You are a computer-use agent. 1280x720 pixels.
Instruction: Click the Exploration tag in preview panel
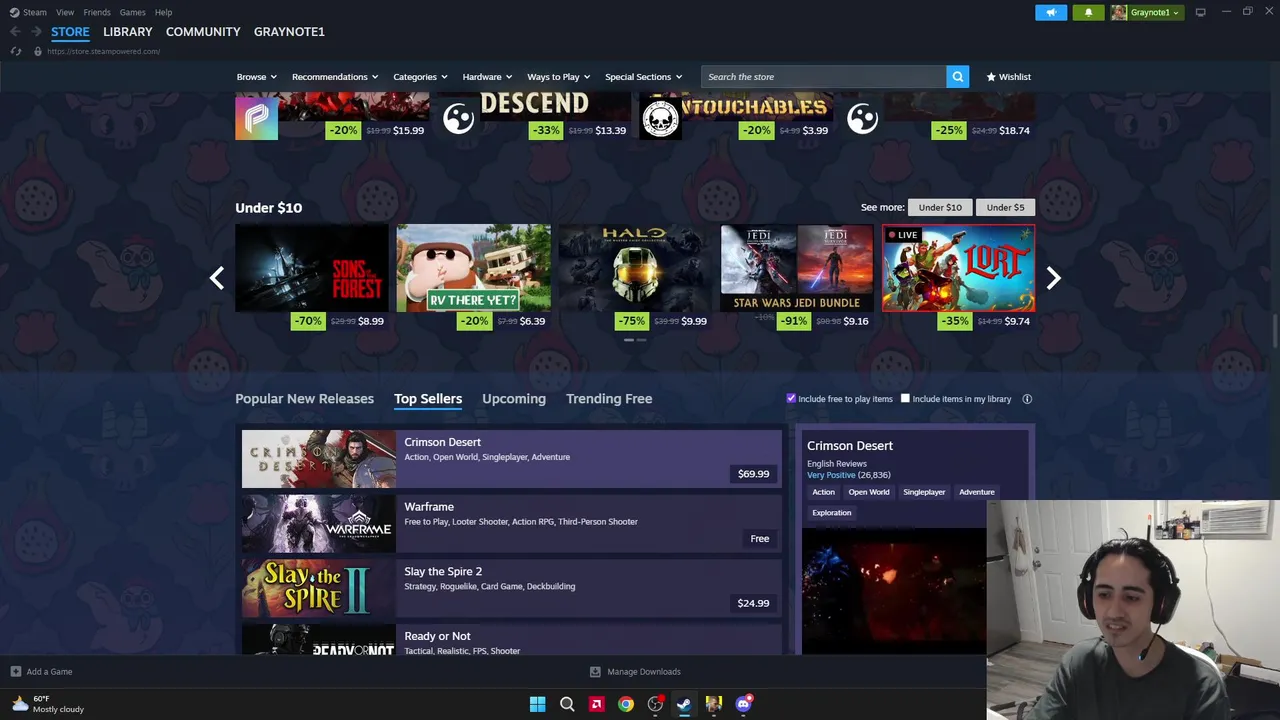pos(831,513)
